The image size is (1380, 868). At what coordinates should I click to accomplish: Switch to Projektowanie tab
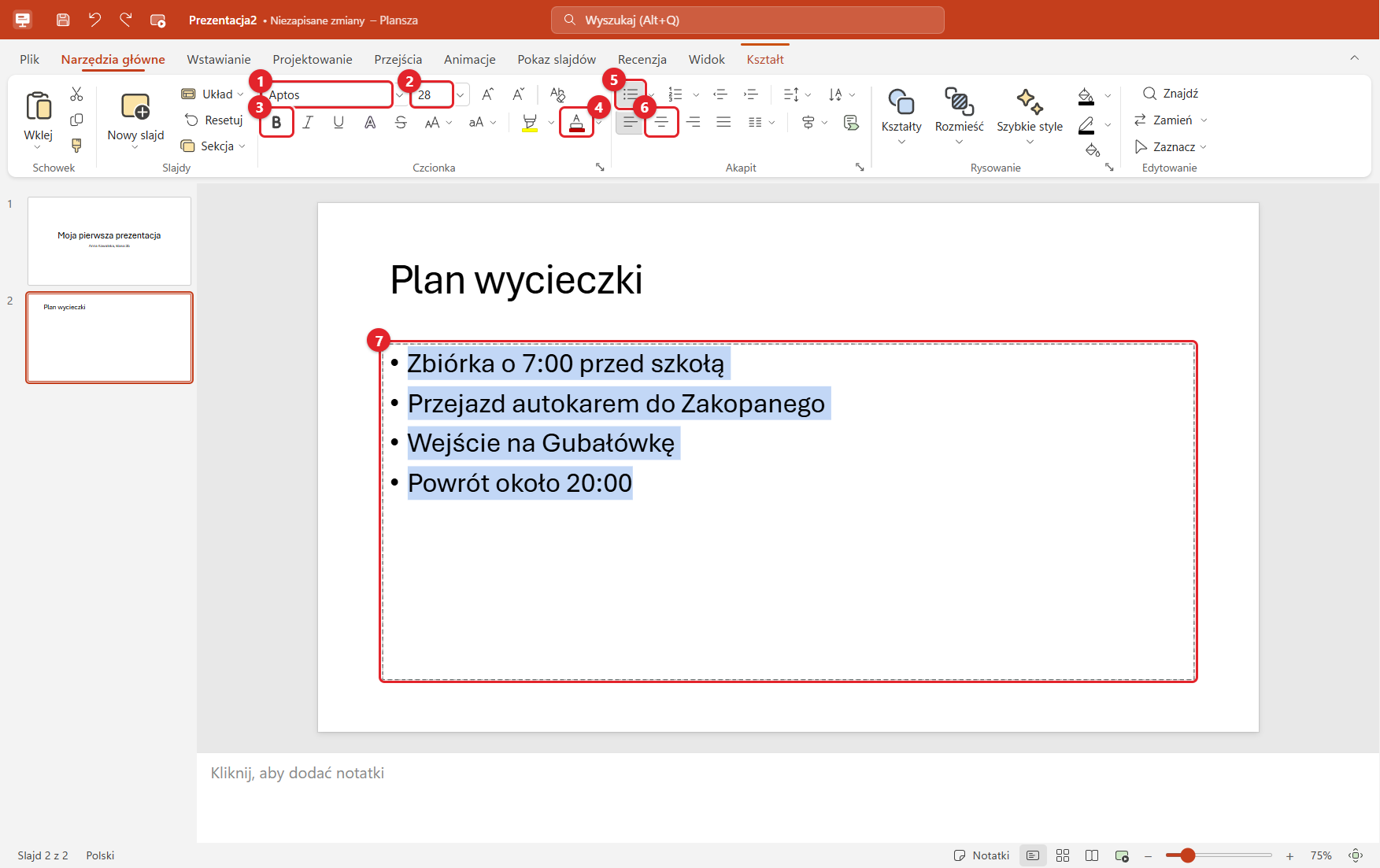point(313,59)
